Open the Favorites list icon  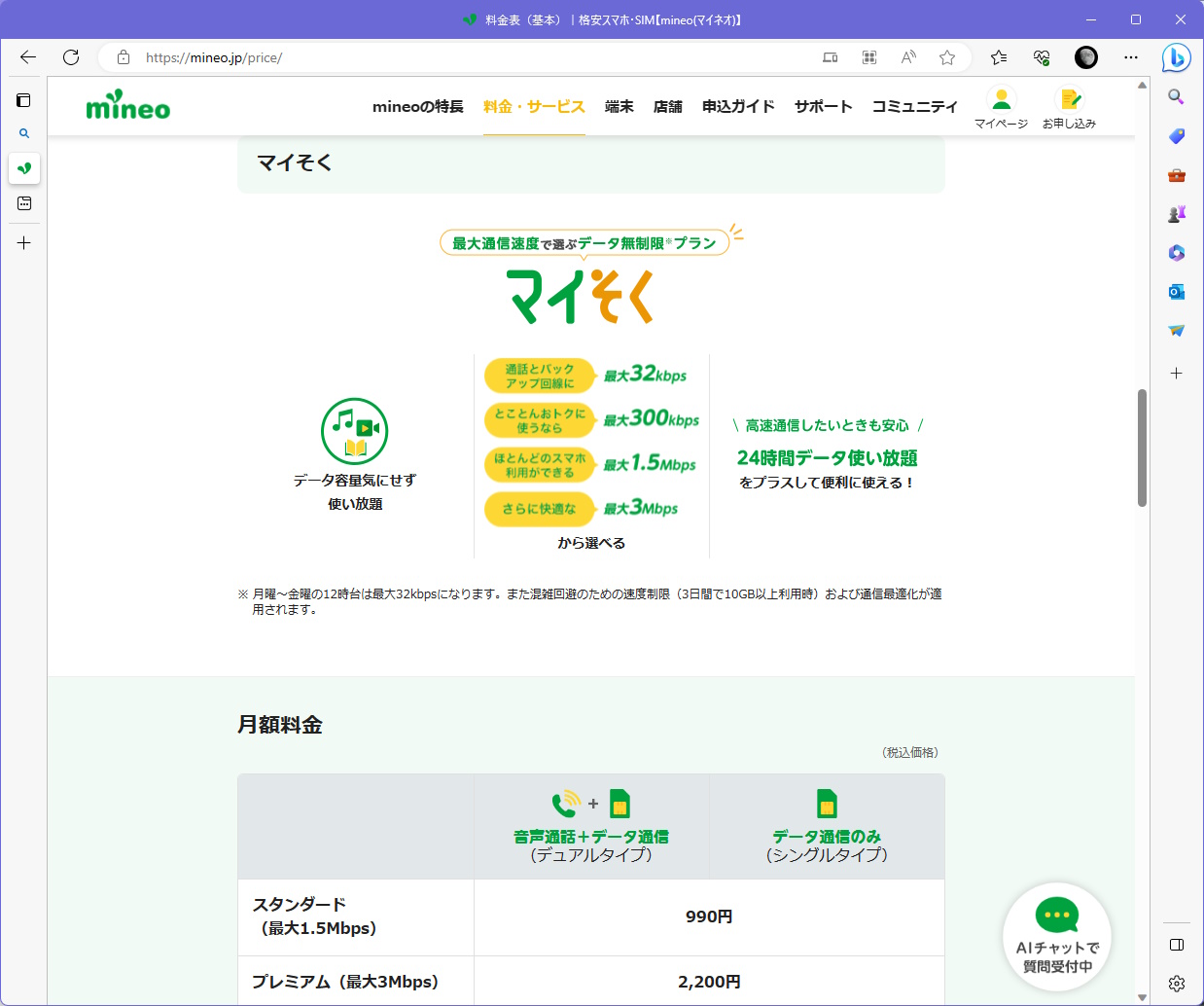pos(999,57)
